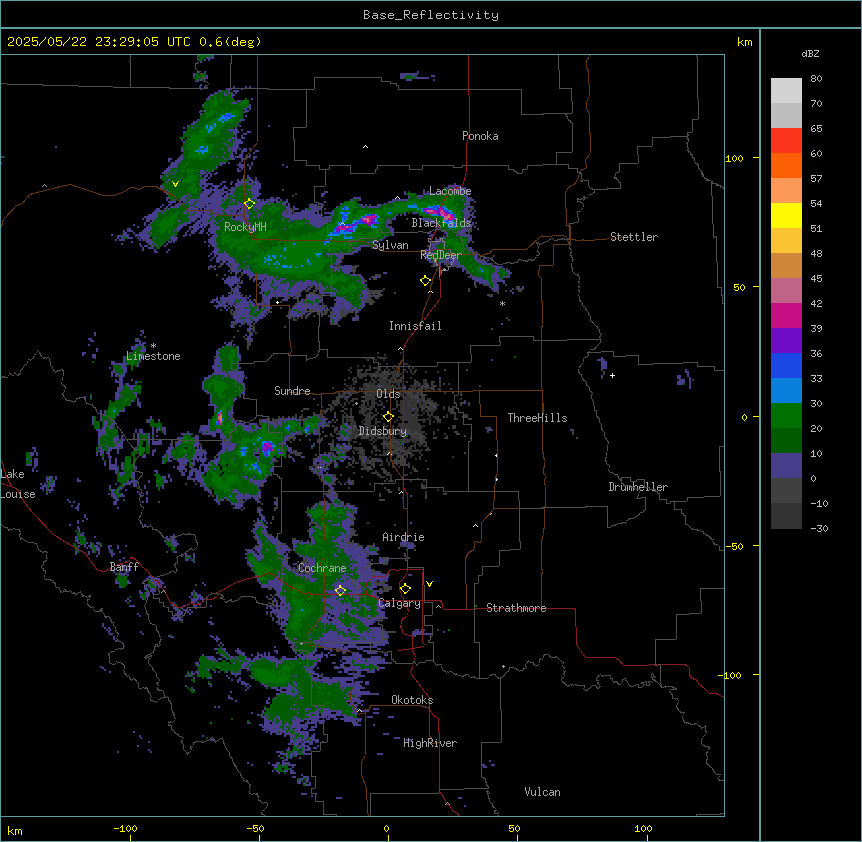The image size is (862, 842).
Task: Click the dBZ legend heading
Action: (x=810, y=53)
